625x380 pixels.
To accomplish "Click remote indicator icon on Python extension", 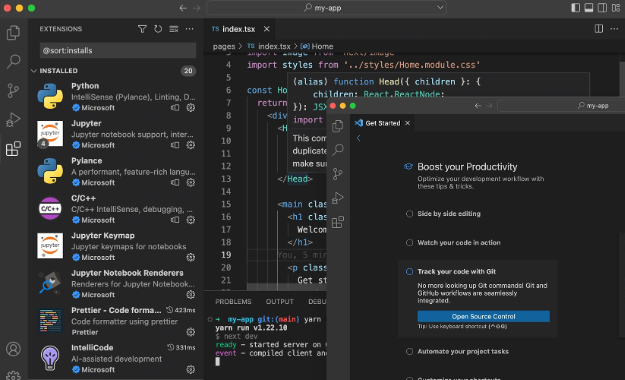I will click(x=175, y=108).
